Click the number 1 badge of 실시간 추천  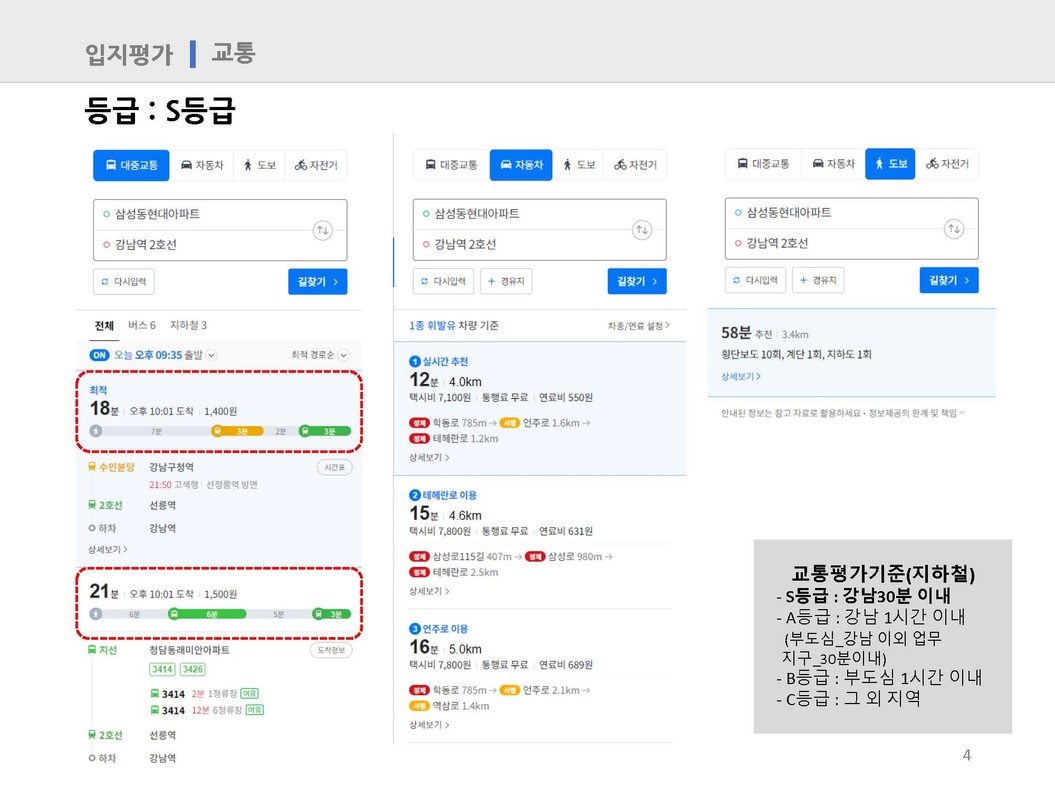click(x=414, y=362)
